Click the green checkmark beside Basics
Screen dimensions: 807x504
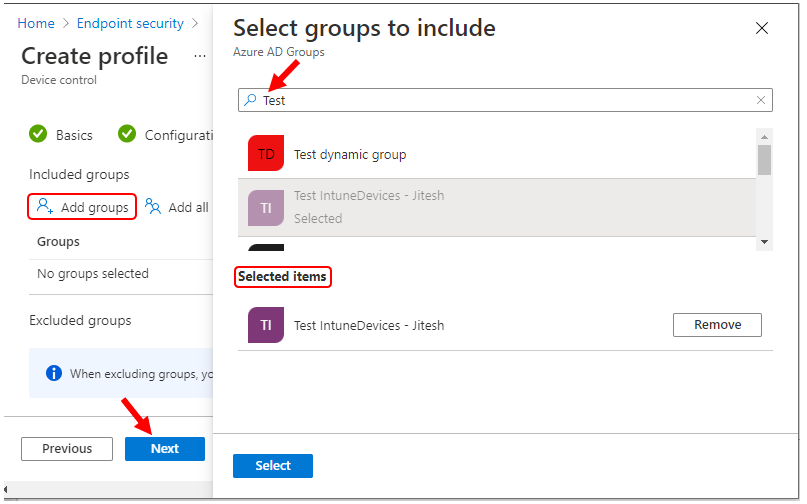pyautogui.click(x=38, y=134)
